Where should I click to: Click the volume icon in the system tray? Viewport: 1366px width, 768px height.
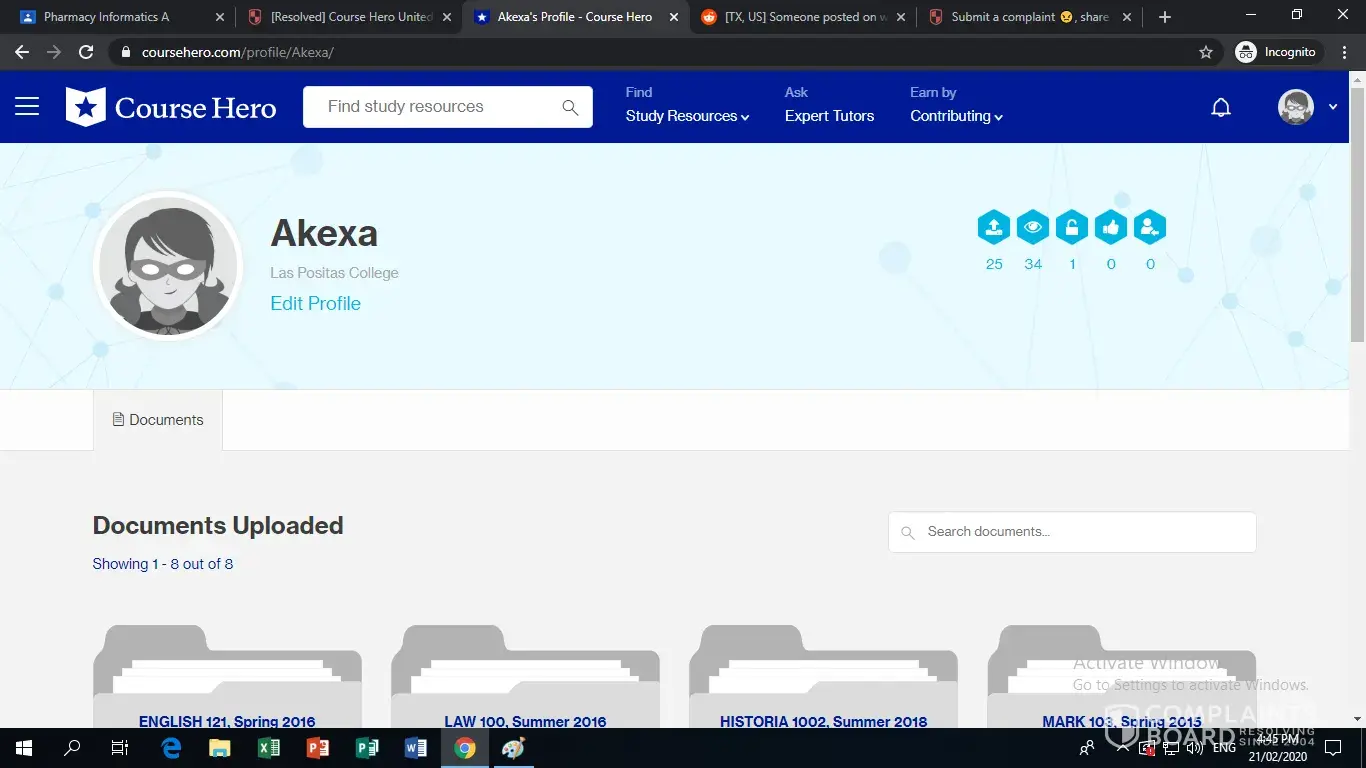tap(1195, 748)
